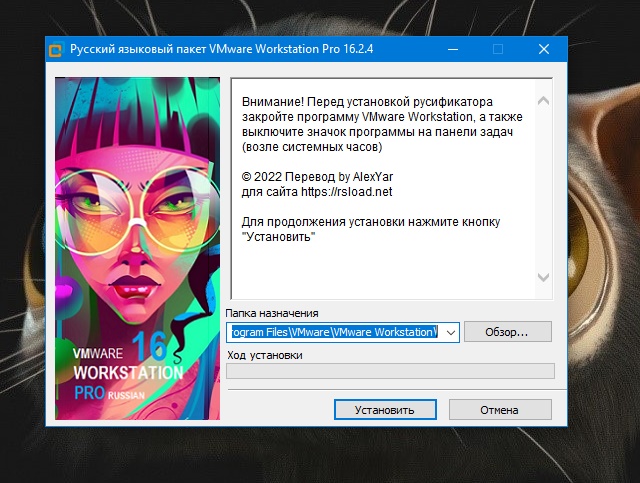Click the scroll down arrow in text box
The width and height of the screenshot is (640, 483).
(543, 277)
